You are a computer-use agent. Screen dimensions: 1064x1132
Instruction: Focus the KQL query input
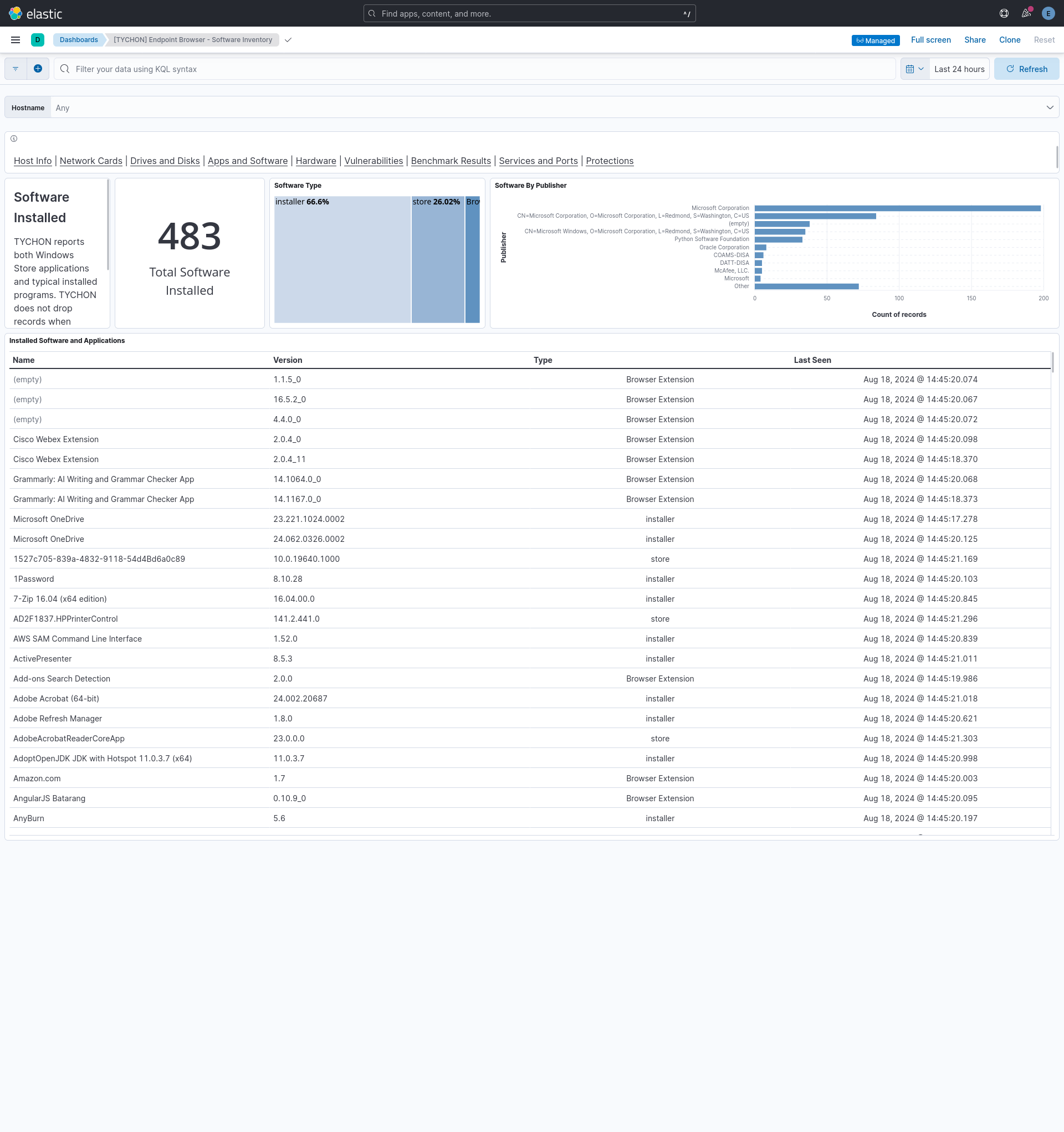point(474,69)
